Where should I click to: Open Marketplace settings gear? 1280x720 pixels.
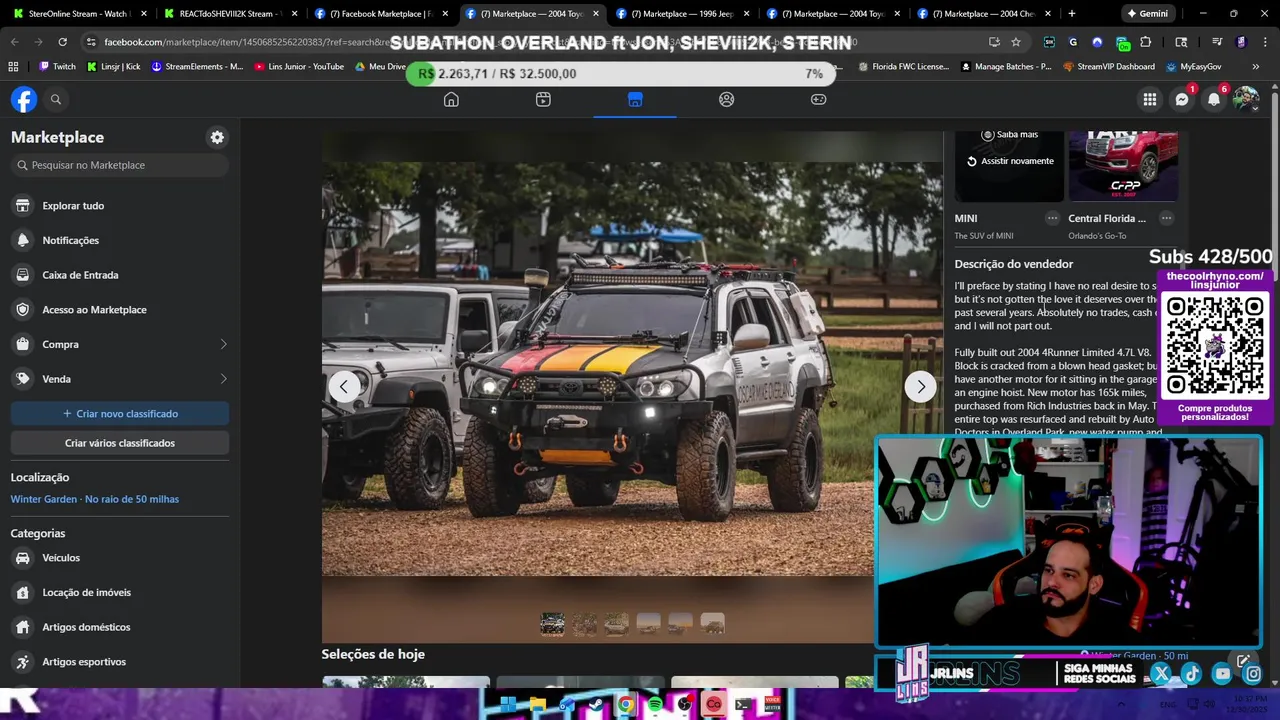coord(217,137)
